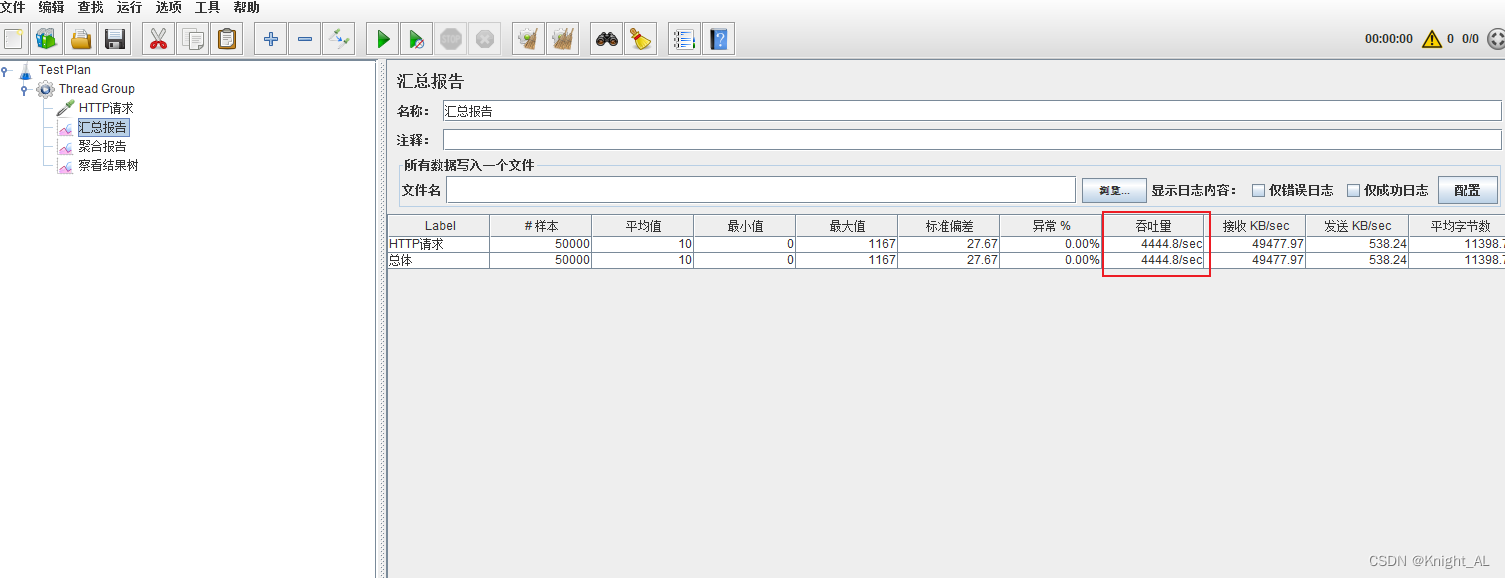The image size is (1505, 578).
Task: Click the 最小值 column header
Action: click(745, 226)
